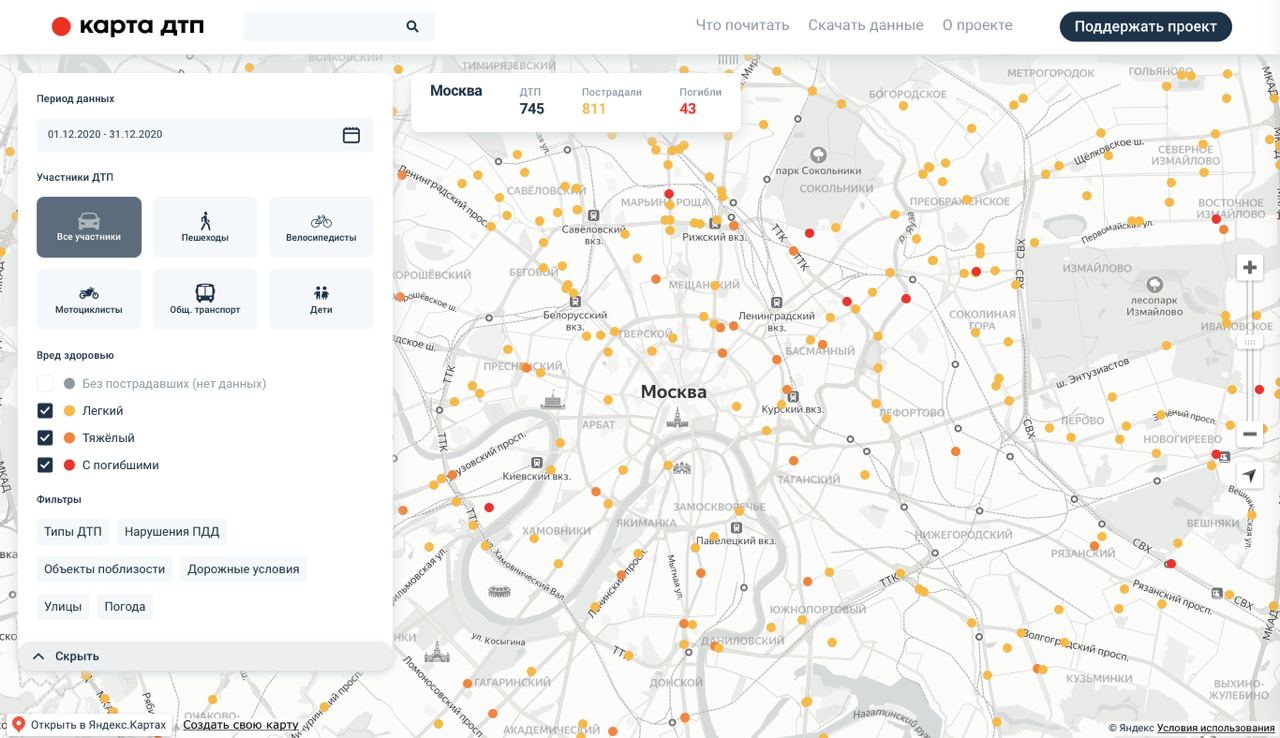1280x738 pixels.
Task: Click the Ленинградский вокзал station icon
Action: pyautogui.click(x=776, y=302)
